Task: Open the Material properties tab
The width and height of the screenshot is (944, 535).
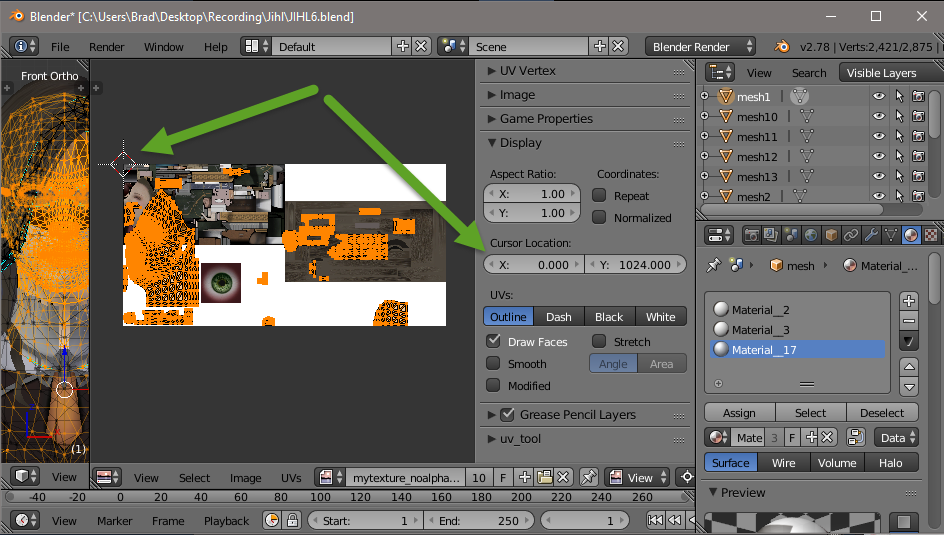Action: pos(911,235)
